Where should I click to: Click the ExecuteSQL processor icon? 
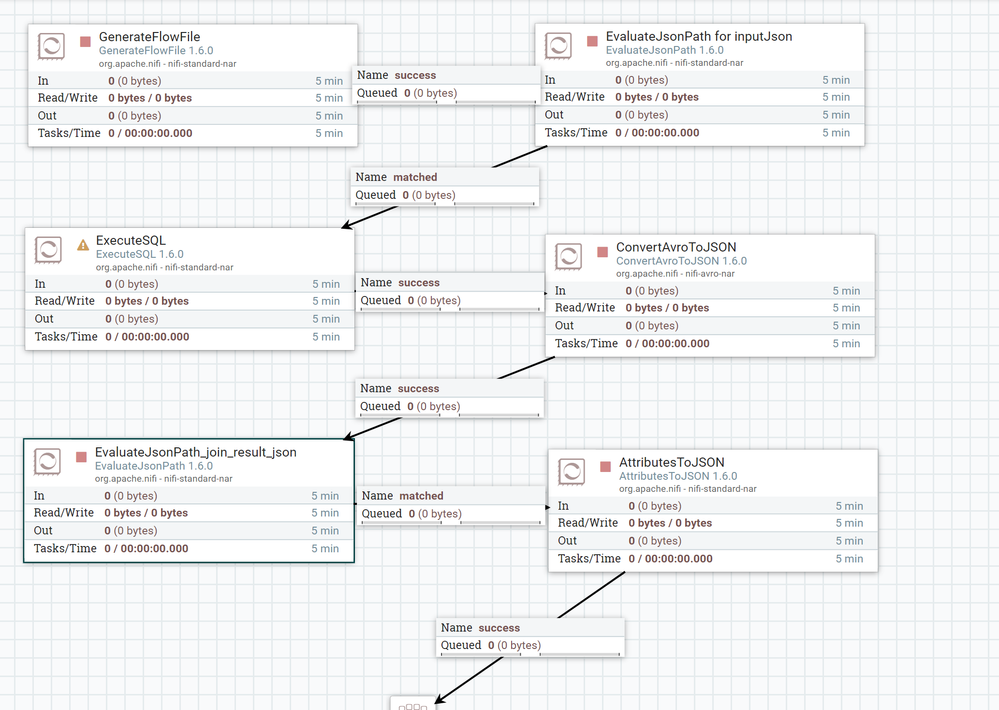point(48,249)
